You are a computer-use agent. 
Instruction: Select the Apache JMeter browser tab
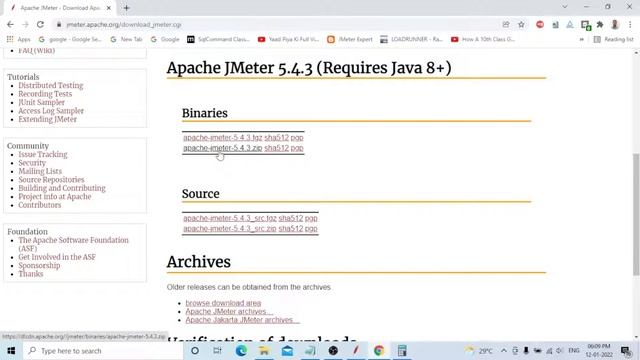pyautogui.click(x=60, y=8)
